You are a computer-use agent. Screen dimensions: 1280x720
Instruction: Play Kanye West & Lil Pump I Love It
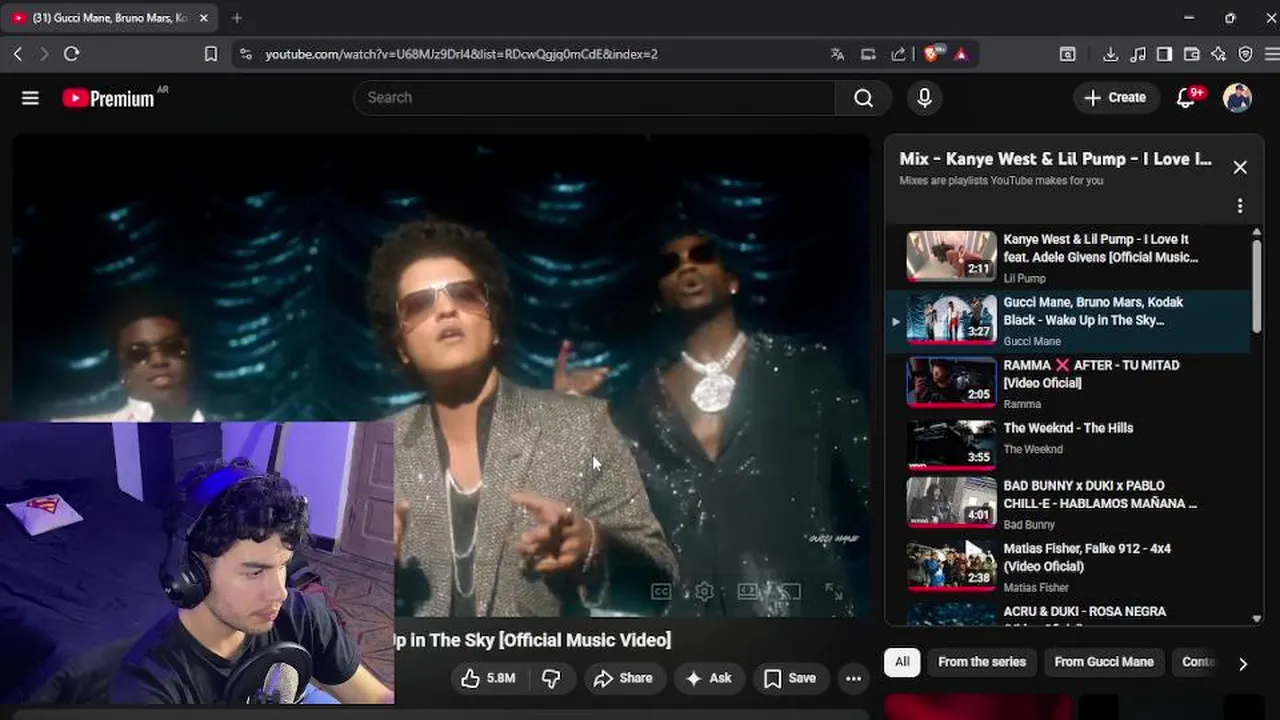[1067, 258]
